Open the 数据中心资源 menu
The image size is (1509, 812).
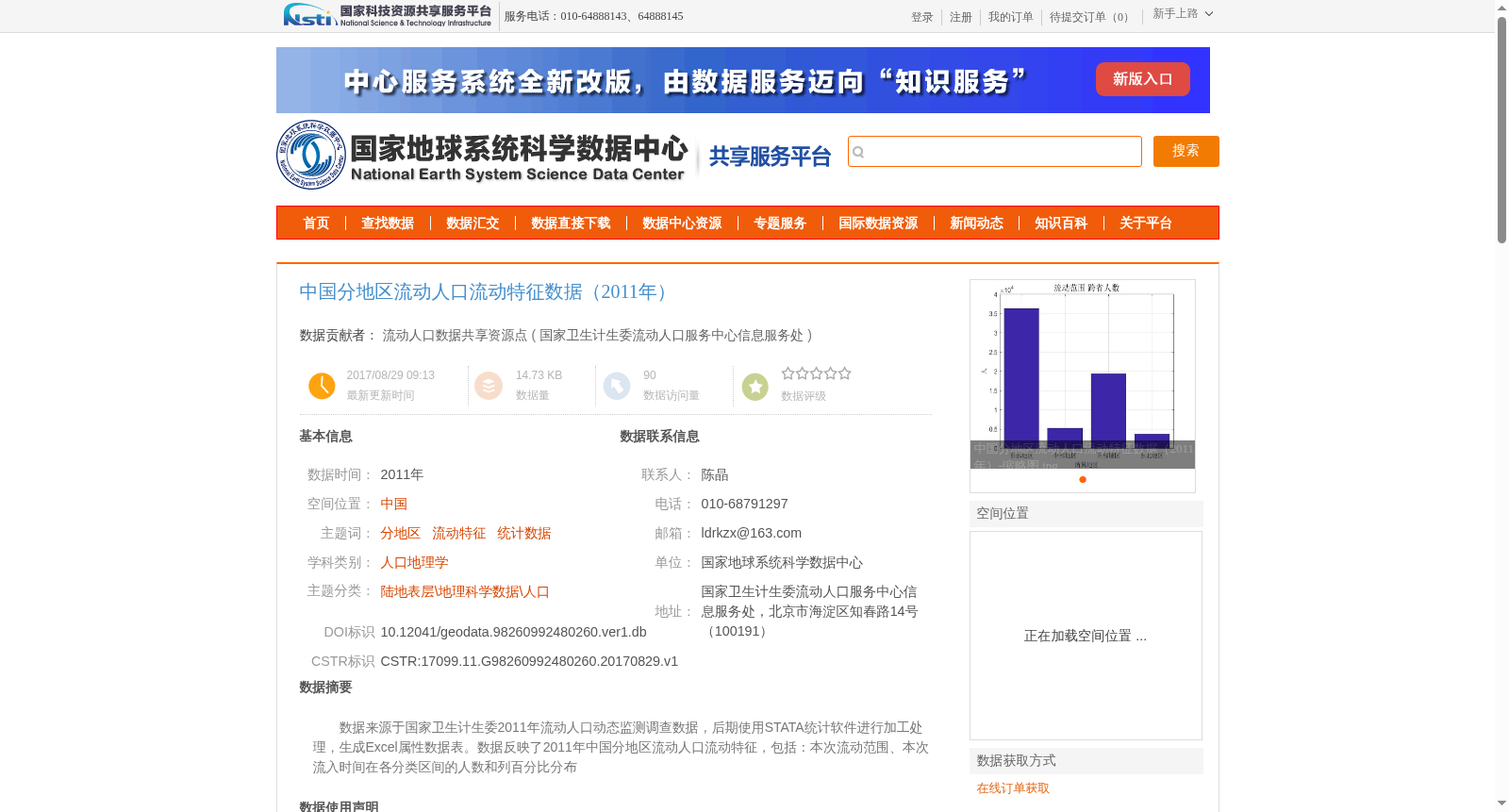pos(682,224)
